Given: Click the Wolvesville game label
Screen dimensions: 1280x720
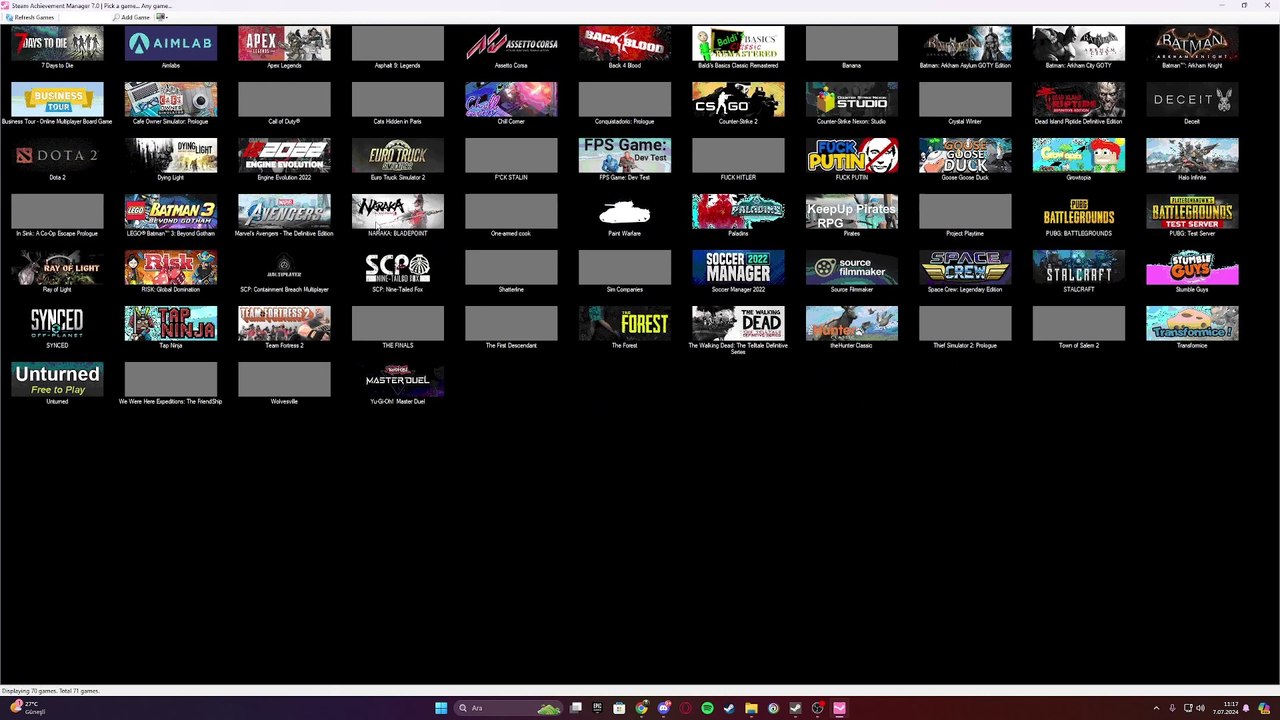Looking at the screenshot, I should [x=284, y=402].
